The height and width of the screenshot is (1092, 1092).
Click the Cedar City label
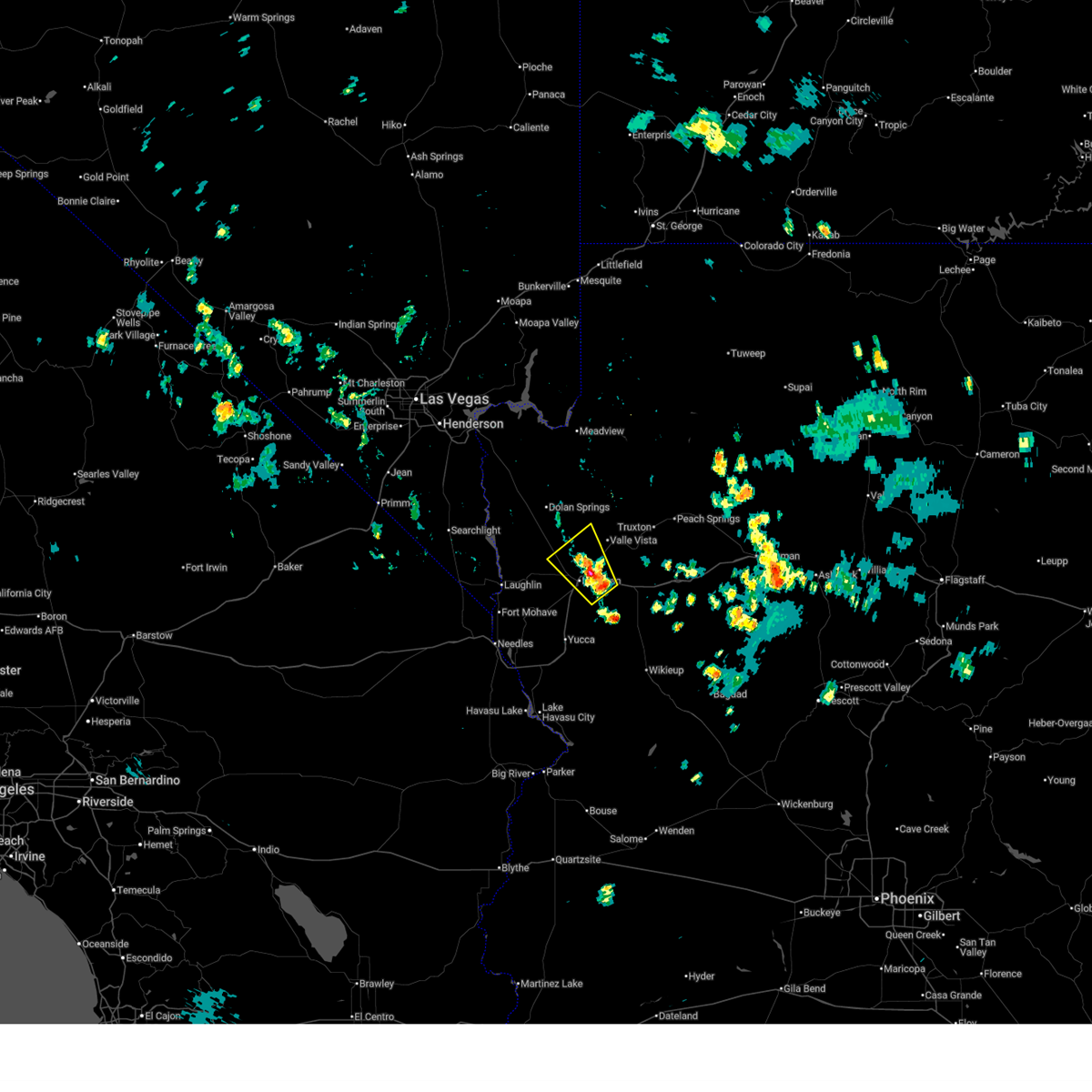[754, 116]
